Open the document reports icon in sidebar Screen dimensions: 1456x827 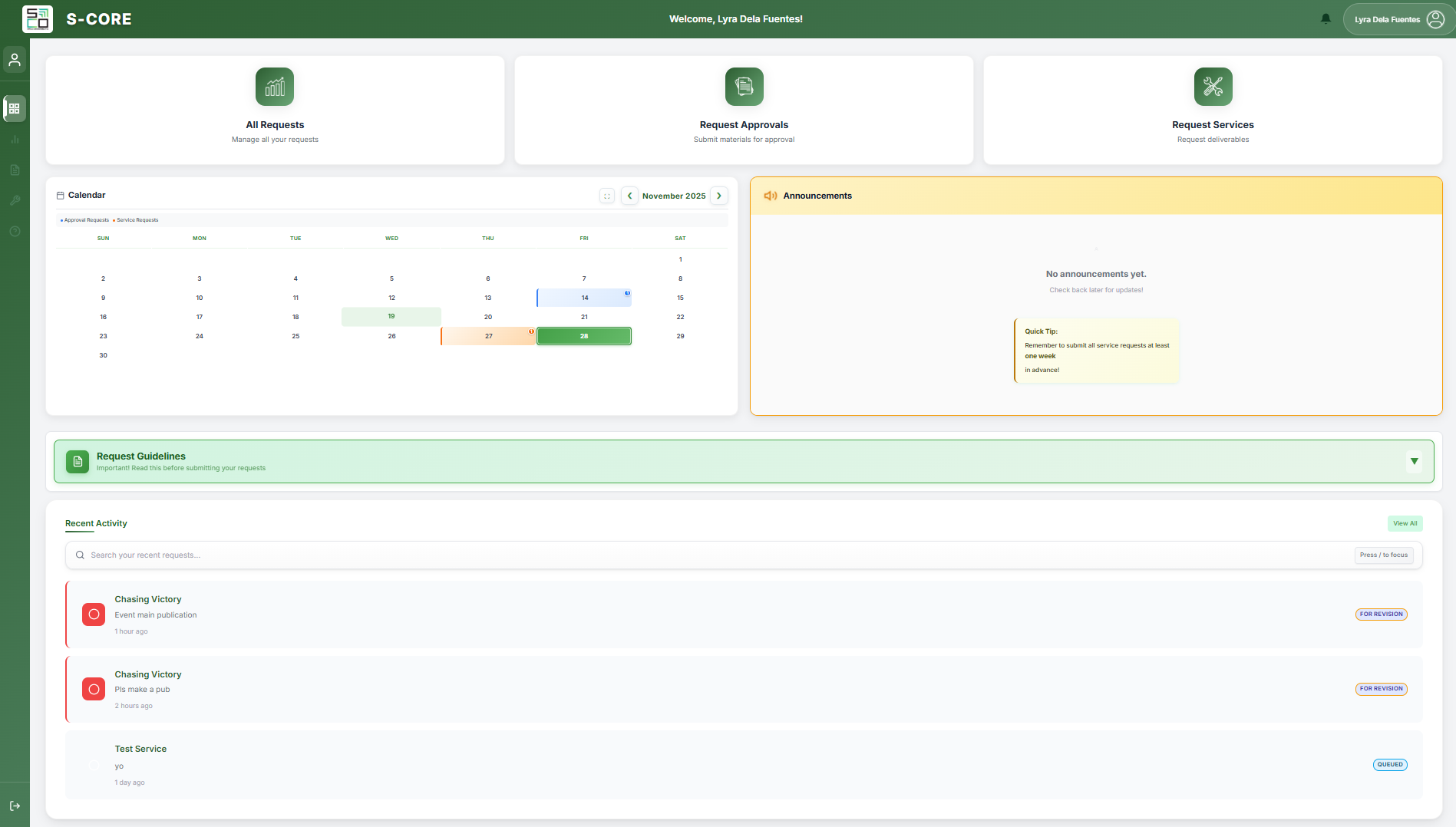click(14, 170)
